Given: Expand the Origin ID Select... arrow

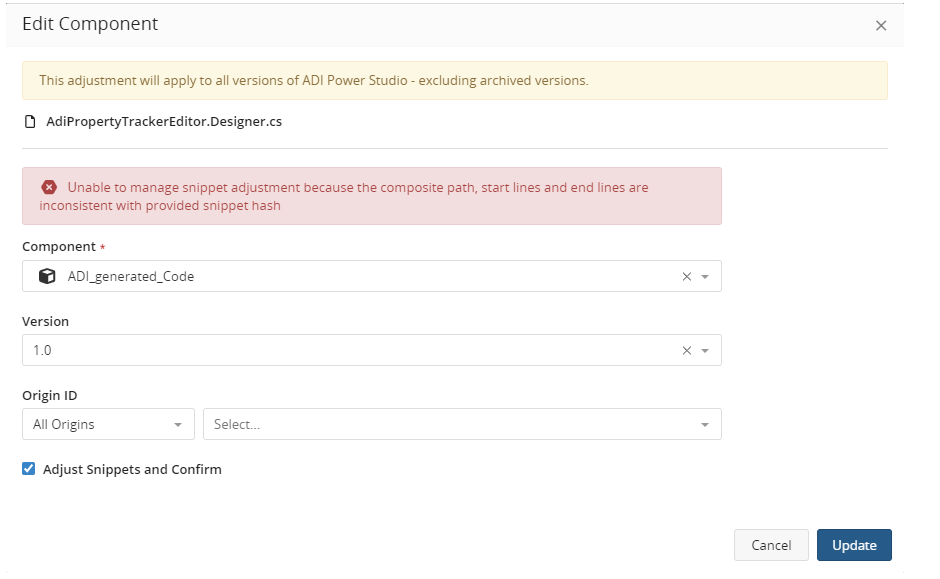Looking at the screenshot, I should click(705, 425).
